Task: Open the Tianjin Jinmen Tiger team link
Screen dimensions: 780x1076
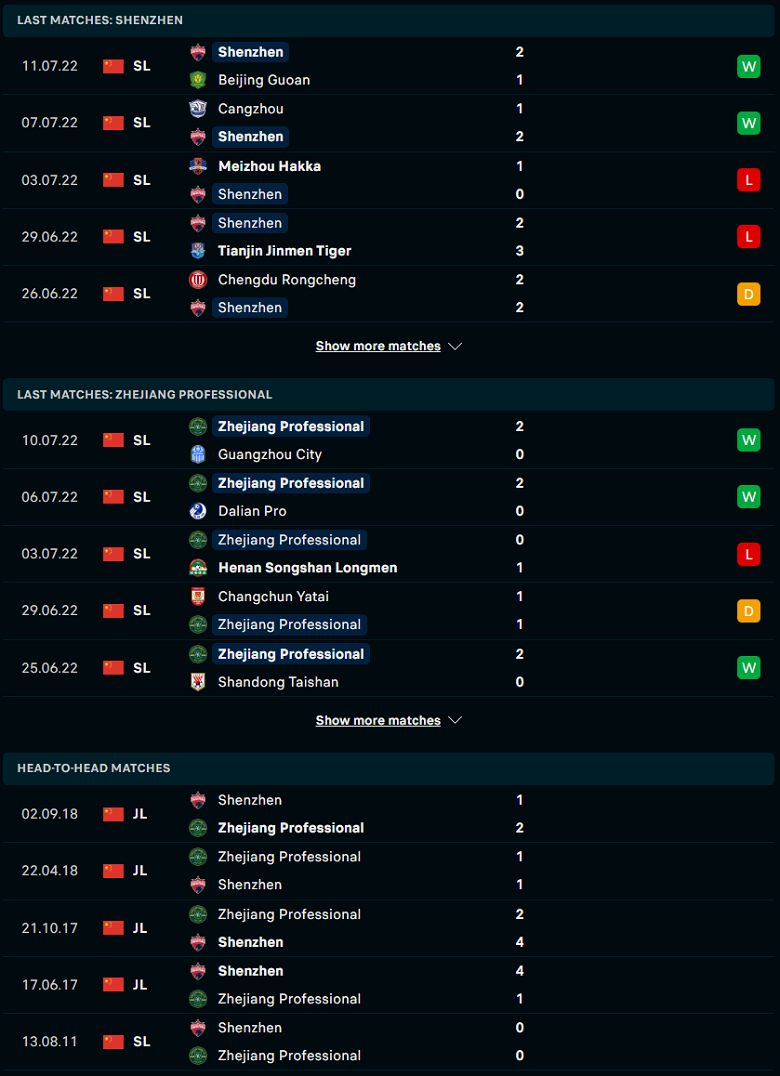Action: (284, 251)
